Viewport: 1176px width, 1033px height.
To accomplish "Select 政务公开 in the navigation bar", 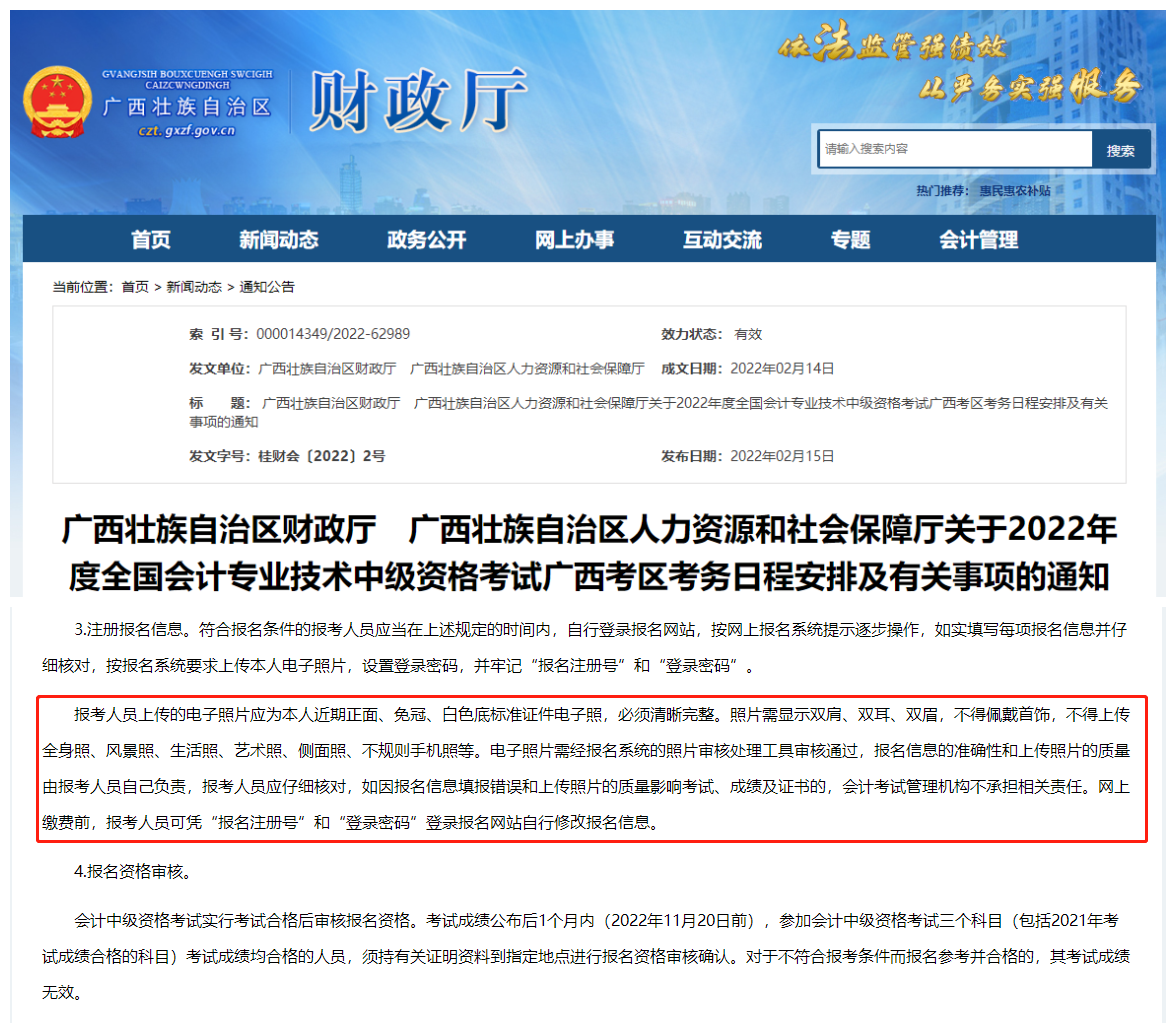I will coord(426,240).
